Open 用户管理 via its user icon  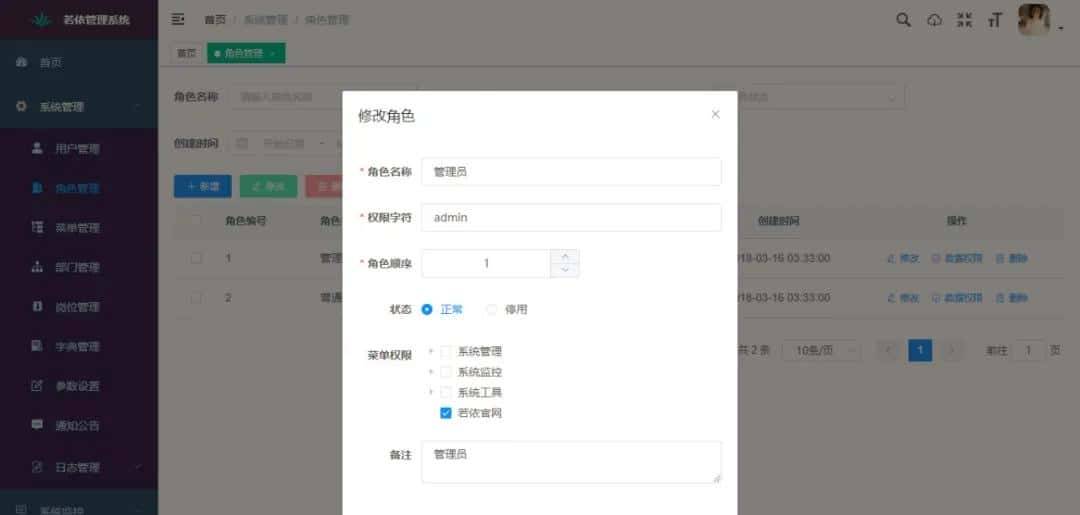point(37,148)
